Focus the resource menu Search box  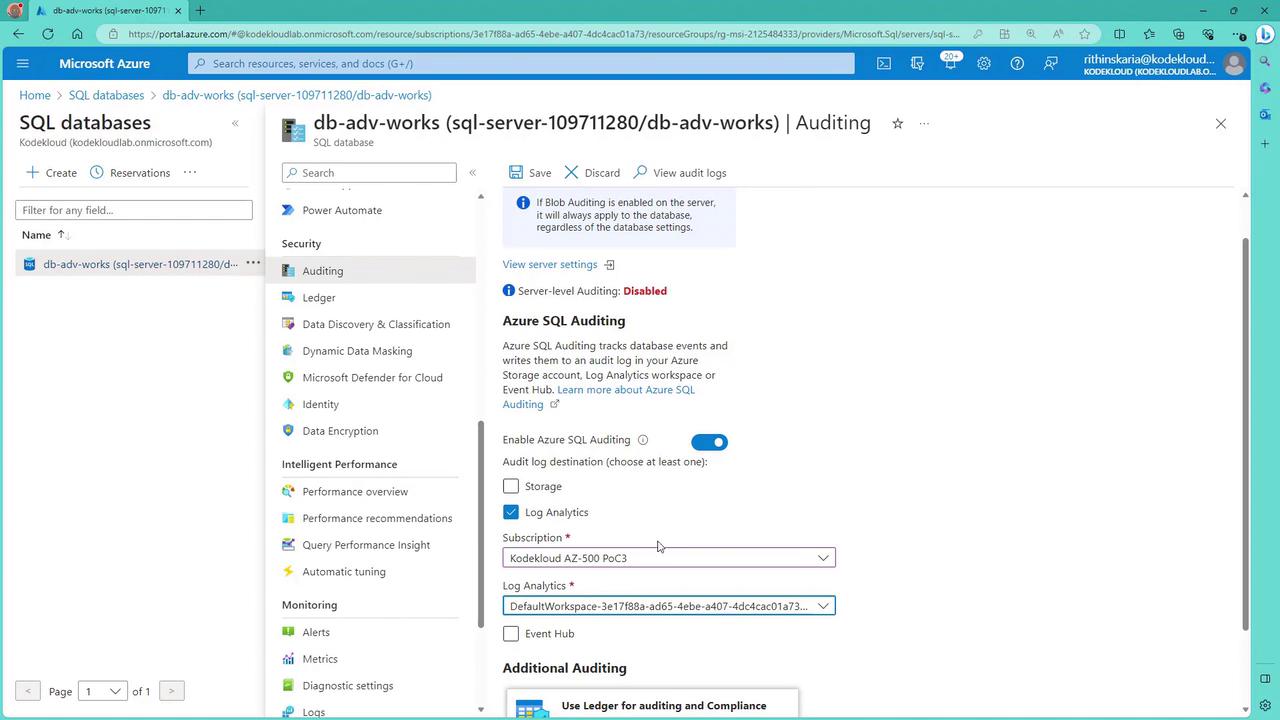click(x=369, y=173)
